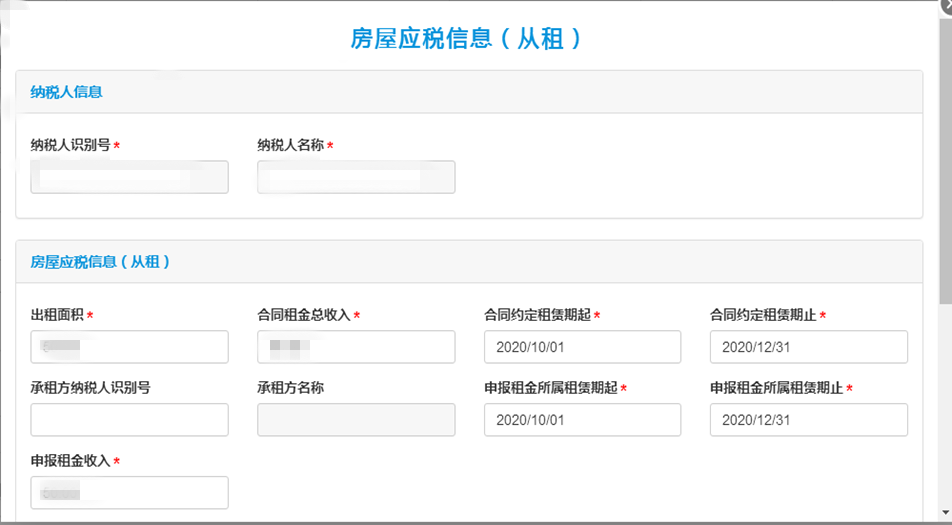This screenshot has height=525, width=952.
Task: Click the large 房屋应税信息（从租）page title
Action: (x=466, y=39)
